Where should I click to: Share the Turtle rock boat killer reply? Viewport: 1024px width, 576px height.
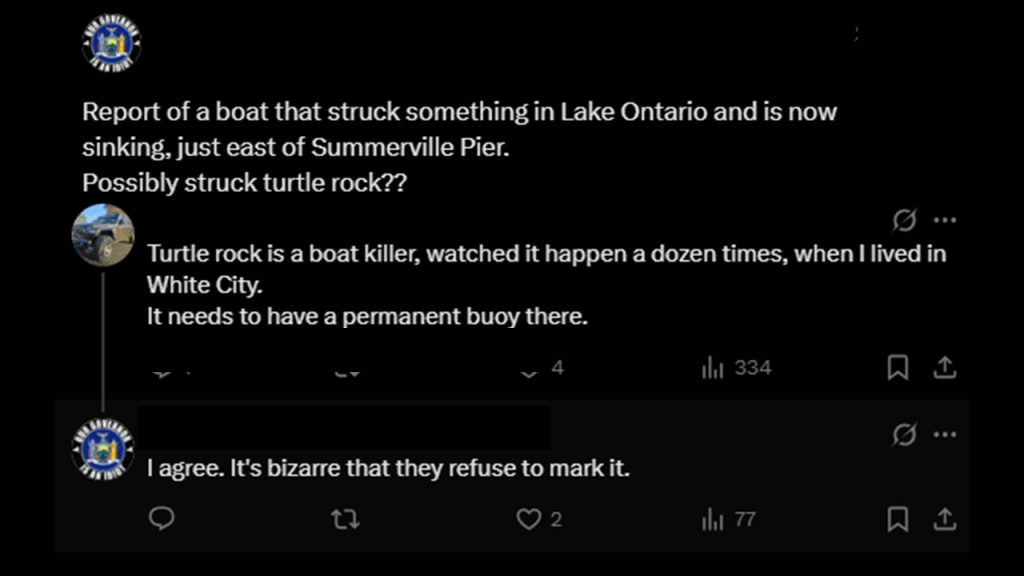click(944, 368)
